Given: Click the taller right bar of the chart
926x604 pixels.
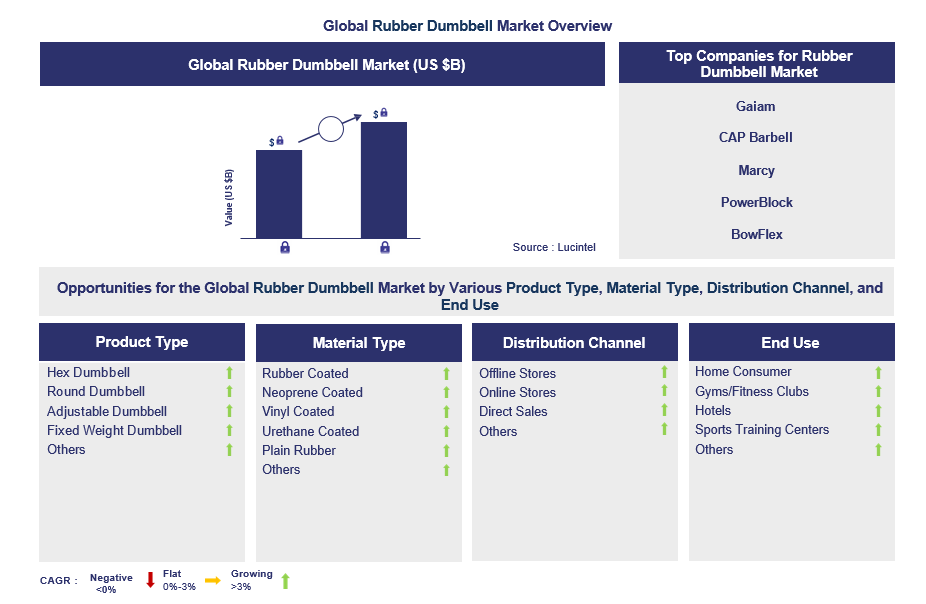Looking at the screenshot, I should tap(382, 180).
